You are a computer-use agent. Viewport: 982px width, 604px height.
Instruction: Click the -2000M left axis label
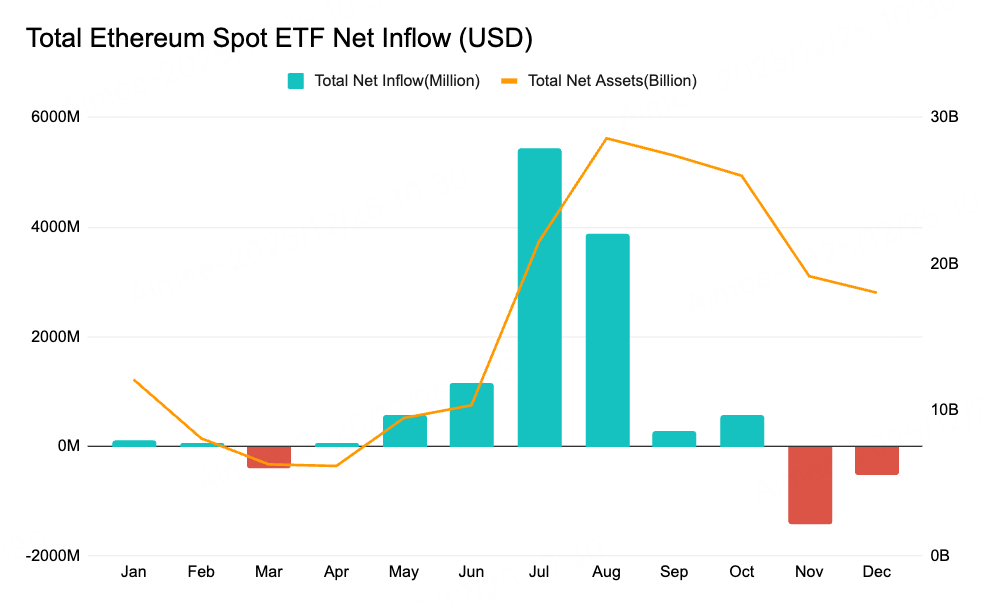53,556
